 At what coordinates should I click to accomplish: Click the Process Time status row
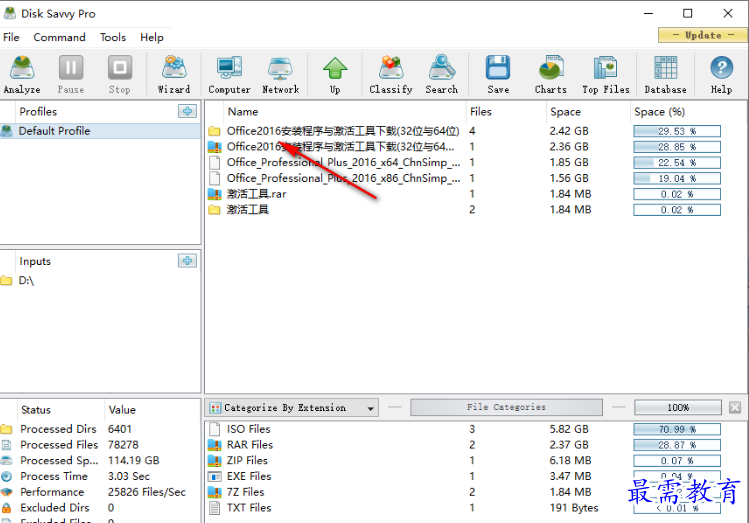point(100,476)
